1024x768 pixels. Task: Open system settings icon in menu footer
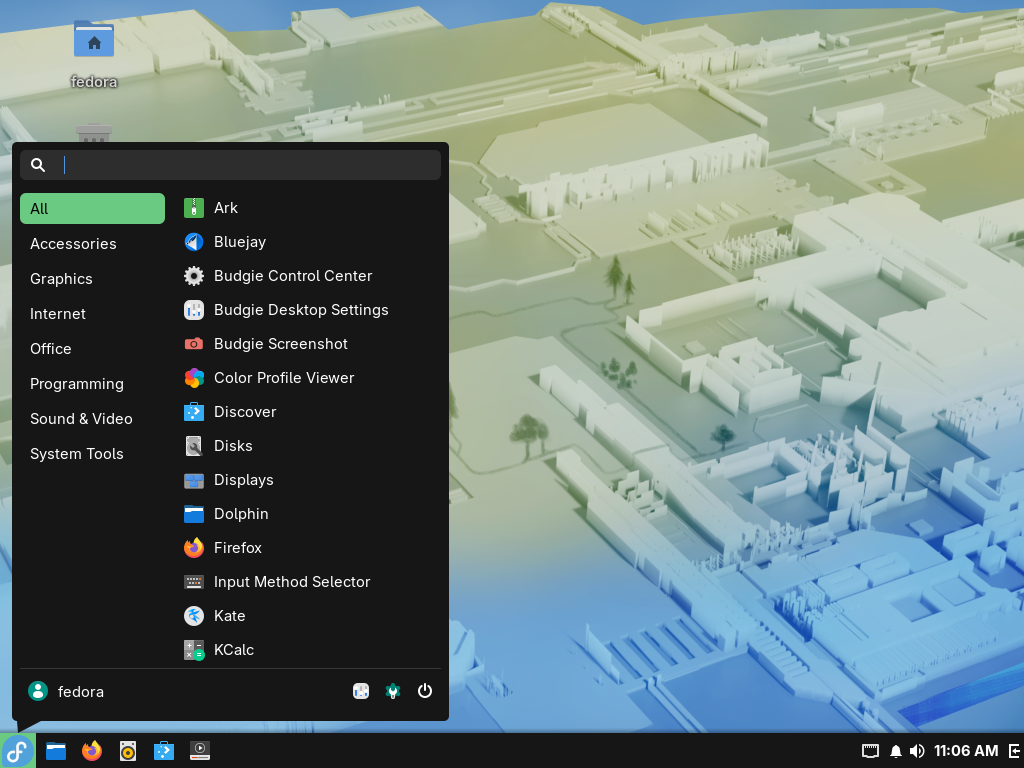[x=392, y=691]
